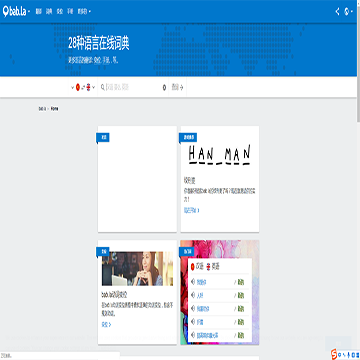This screenshot has height=360, width=360.
Task: Click the translate button right of the search field
Action: (x=177, y=87)
